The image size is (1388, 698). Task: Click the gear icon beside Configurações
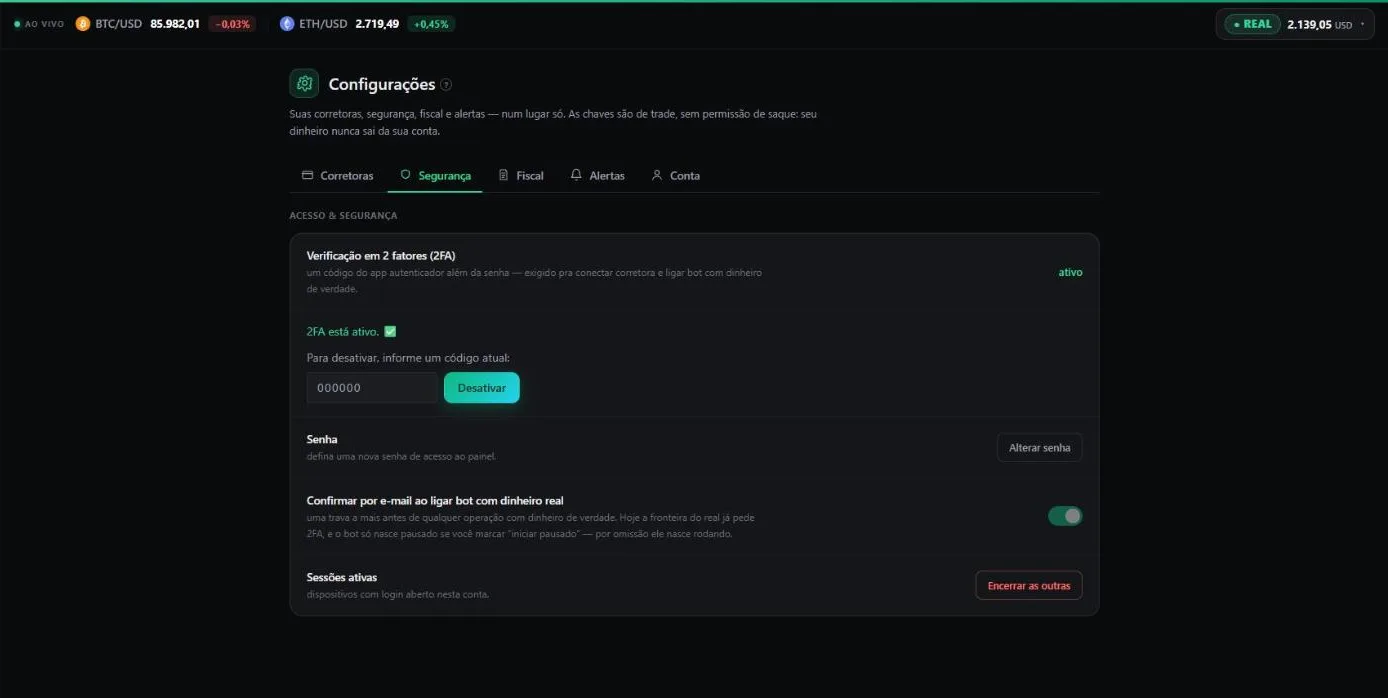(x=304, y=84)
